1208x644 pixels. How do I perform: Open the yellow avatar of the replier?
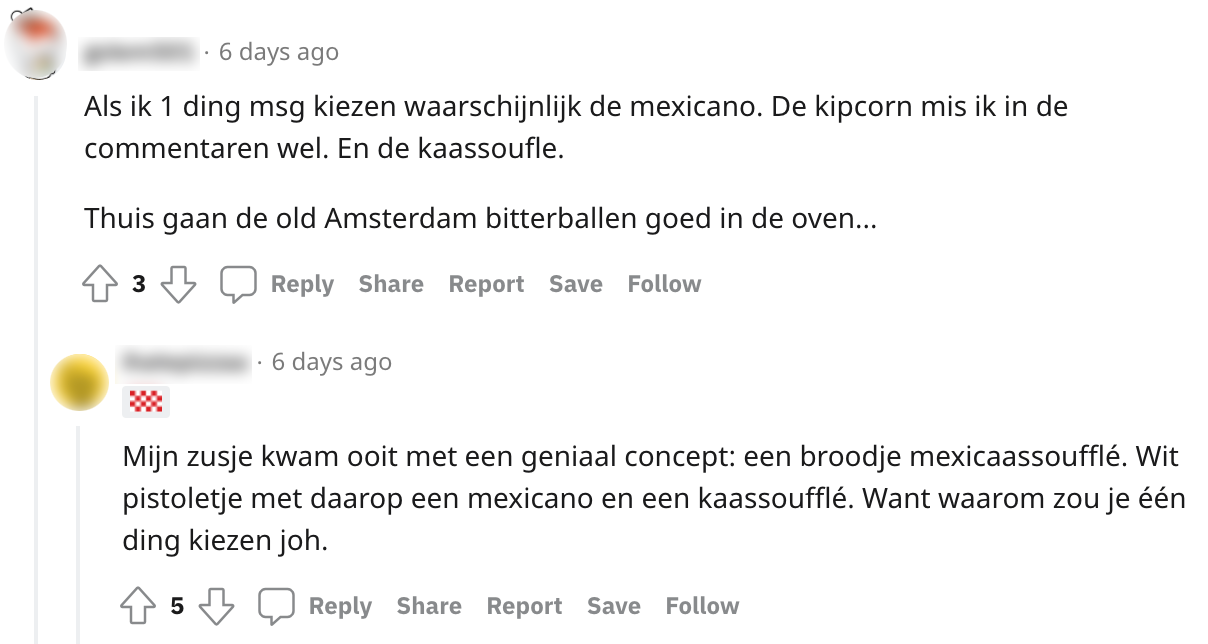pos(79,382)
